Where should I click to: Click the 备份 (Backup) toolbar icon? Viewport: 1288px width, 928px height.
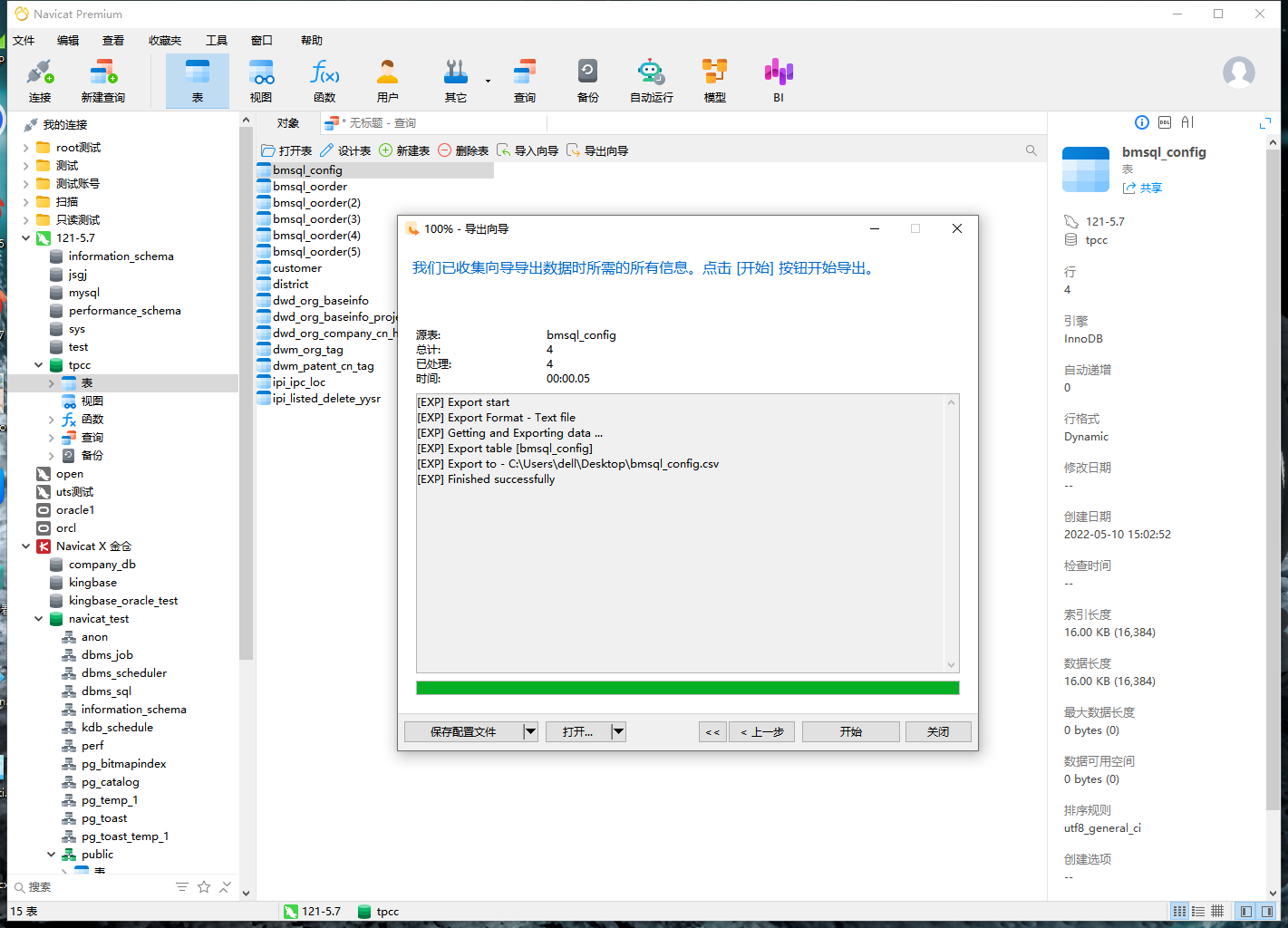[x=588, y=81]
